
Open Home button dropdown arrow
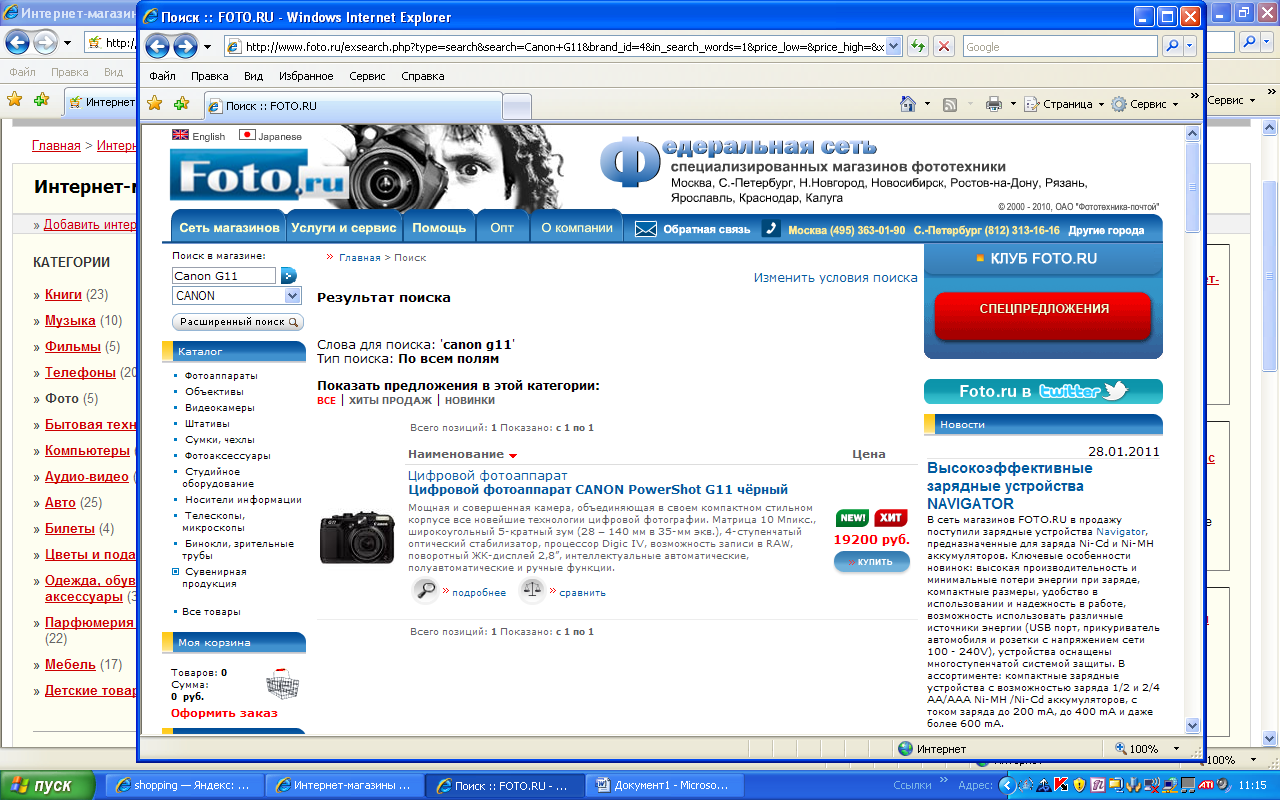pos(927,104)
